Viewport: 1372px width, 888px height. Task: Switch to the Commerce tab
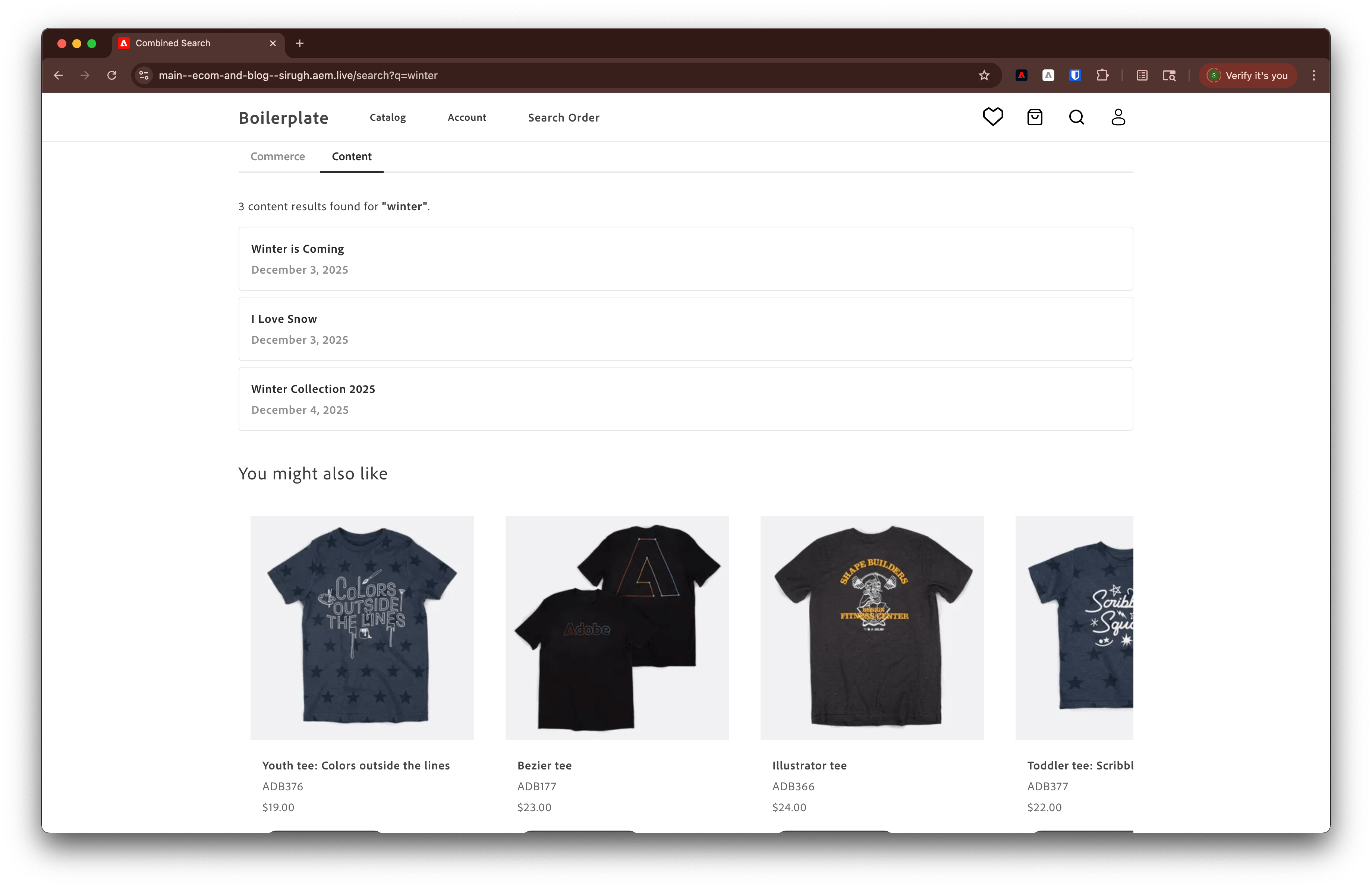277,156
